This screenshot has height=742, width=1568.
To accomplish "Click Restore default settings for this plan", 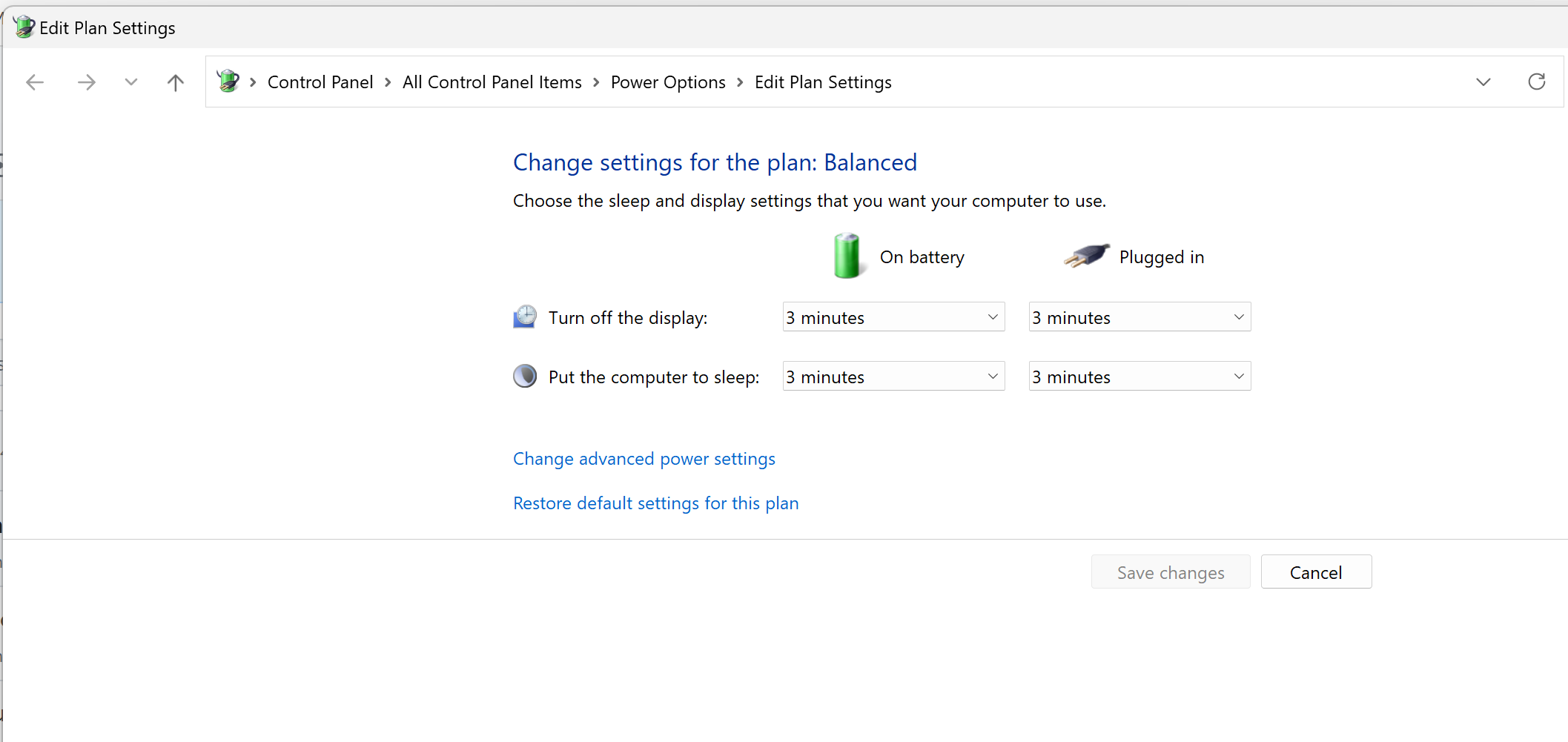I will [655, 503].
